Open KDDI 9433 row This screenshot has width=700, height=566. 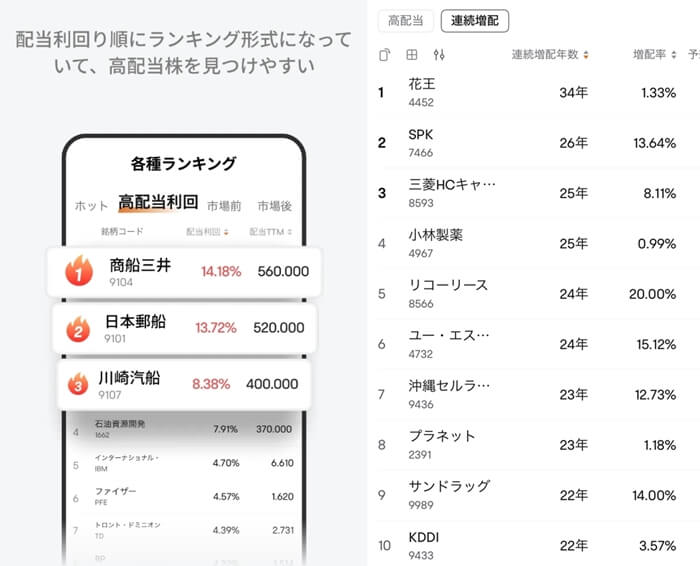[x=536, y=545]
